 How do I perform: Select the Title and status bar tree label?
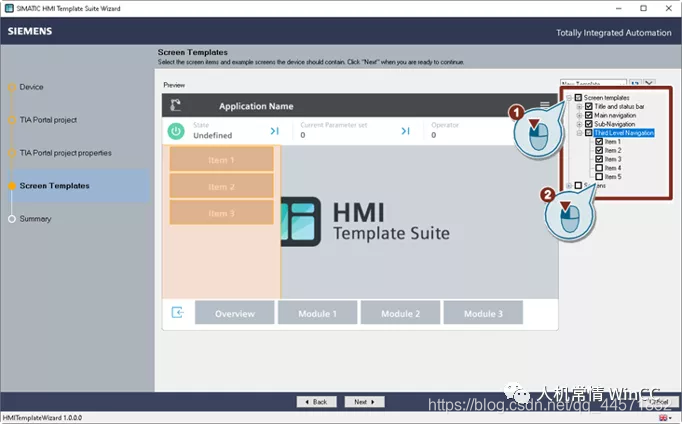619,106
